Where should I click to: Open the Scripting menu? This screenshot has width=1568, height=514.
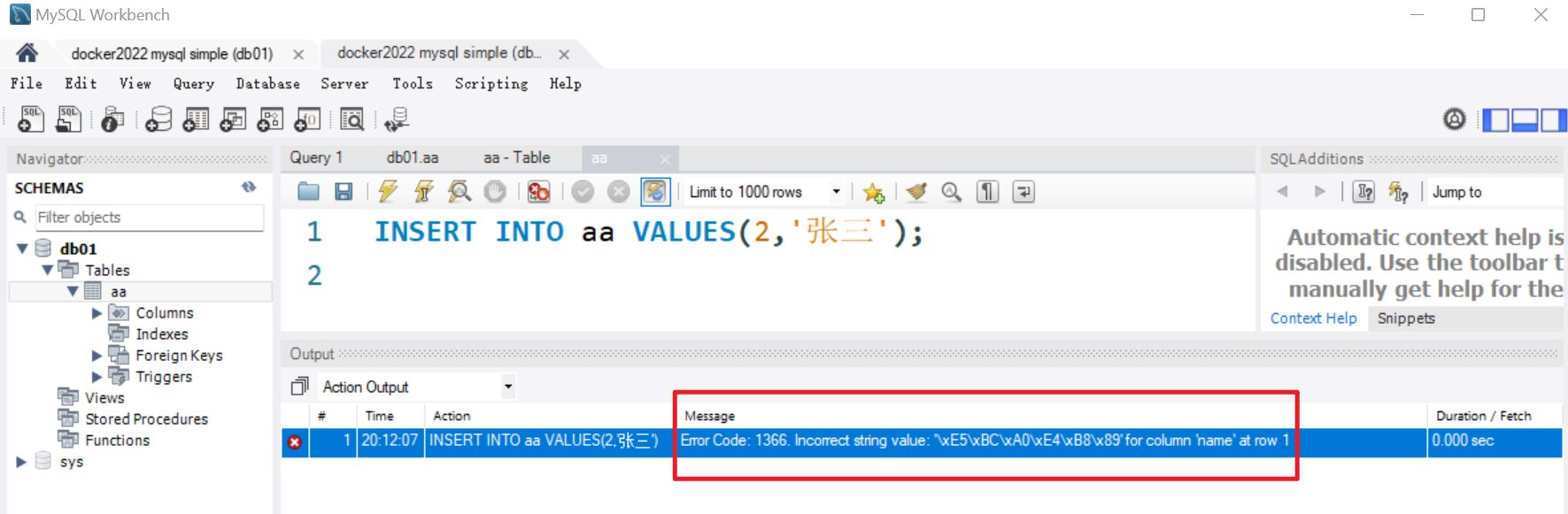[x=491, y=83]
